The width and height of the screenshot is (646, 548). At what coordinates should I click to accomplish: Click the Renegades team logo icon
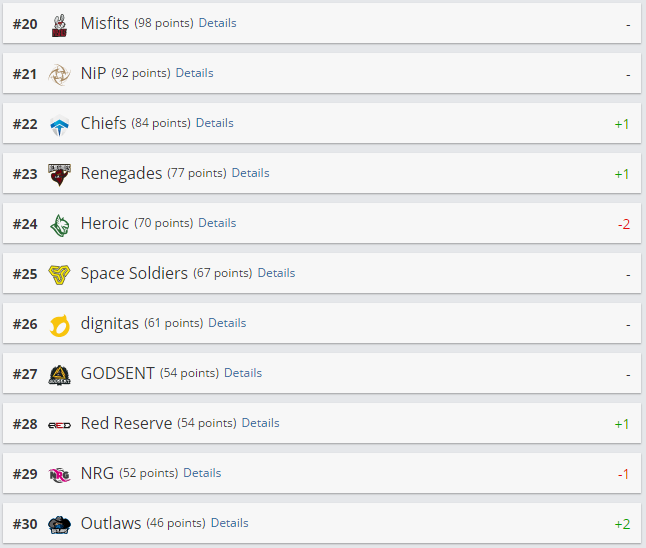(59, 174)
